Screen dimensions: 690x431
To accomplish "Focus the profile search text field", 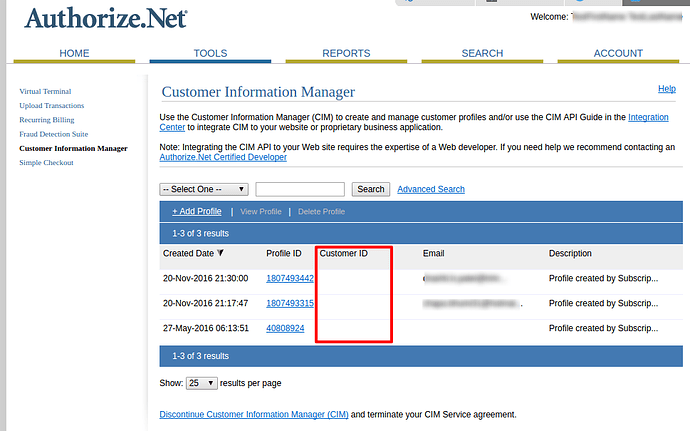I will pyautogui.click(x=300, y=189).
